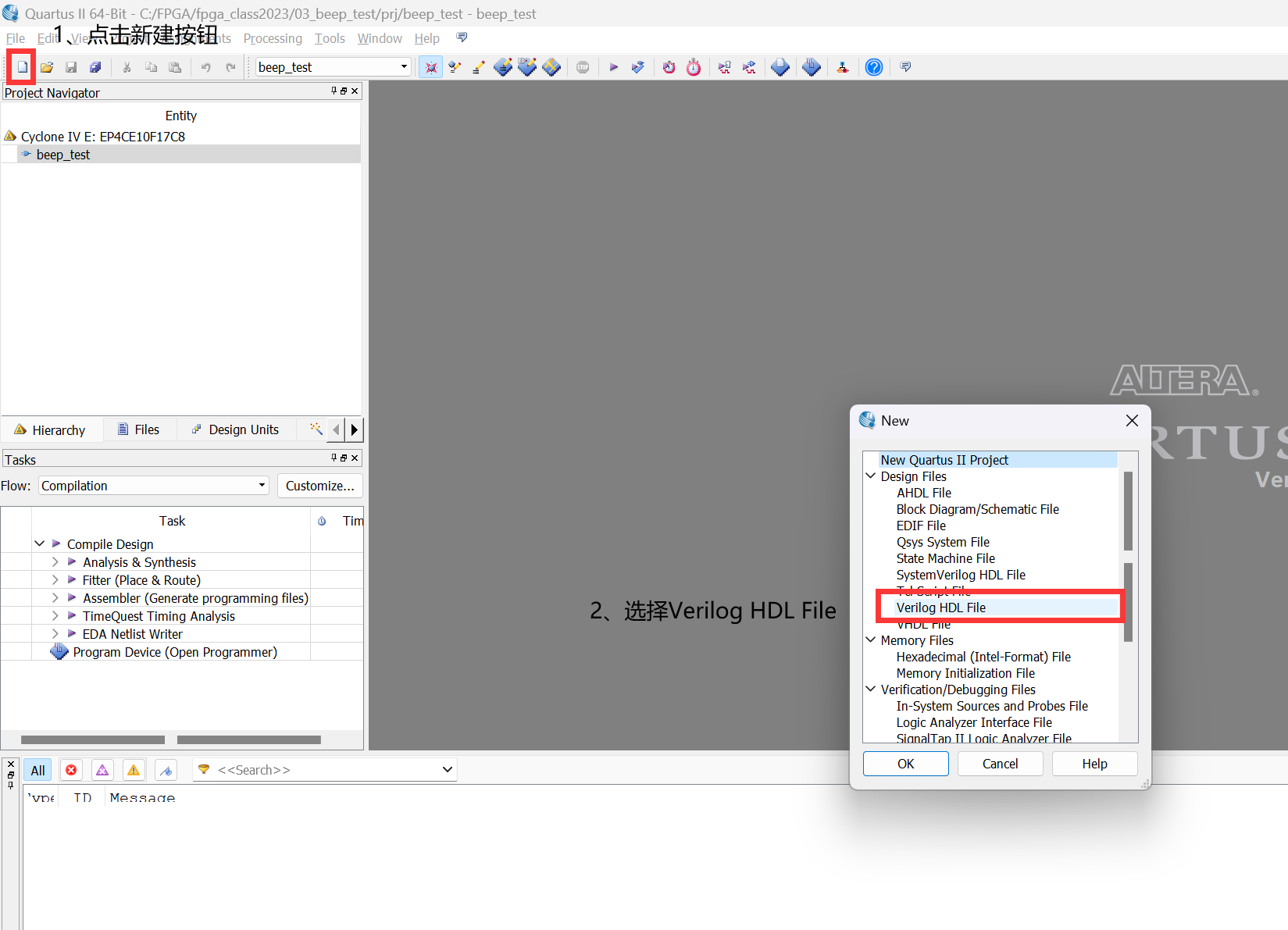1288x930 pixels.
Task: Expand the EDA Netlist Writer task
Action: point(55,633)
